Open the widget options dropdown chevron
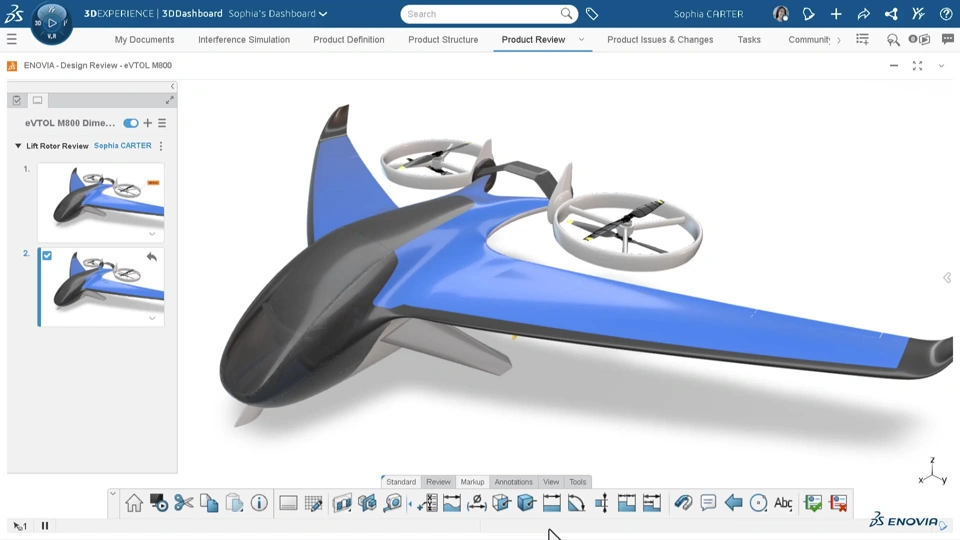Image resolution: width=960 pixels, height=540 pixels. pos(941,66)
